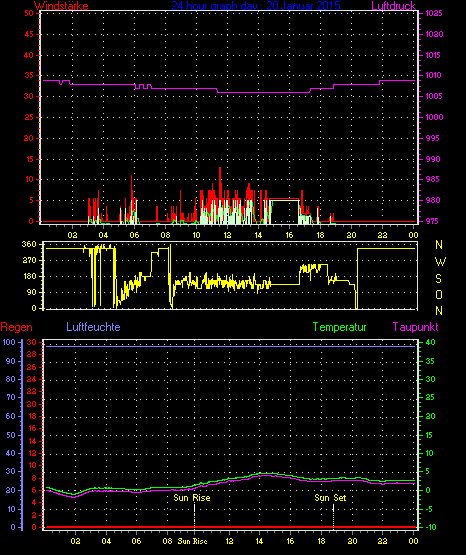Click the topmost N compass label

pyautogui.click(x=439, y=245)
